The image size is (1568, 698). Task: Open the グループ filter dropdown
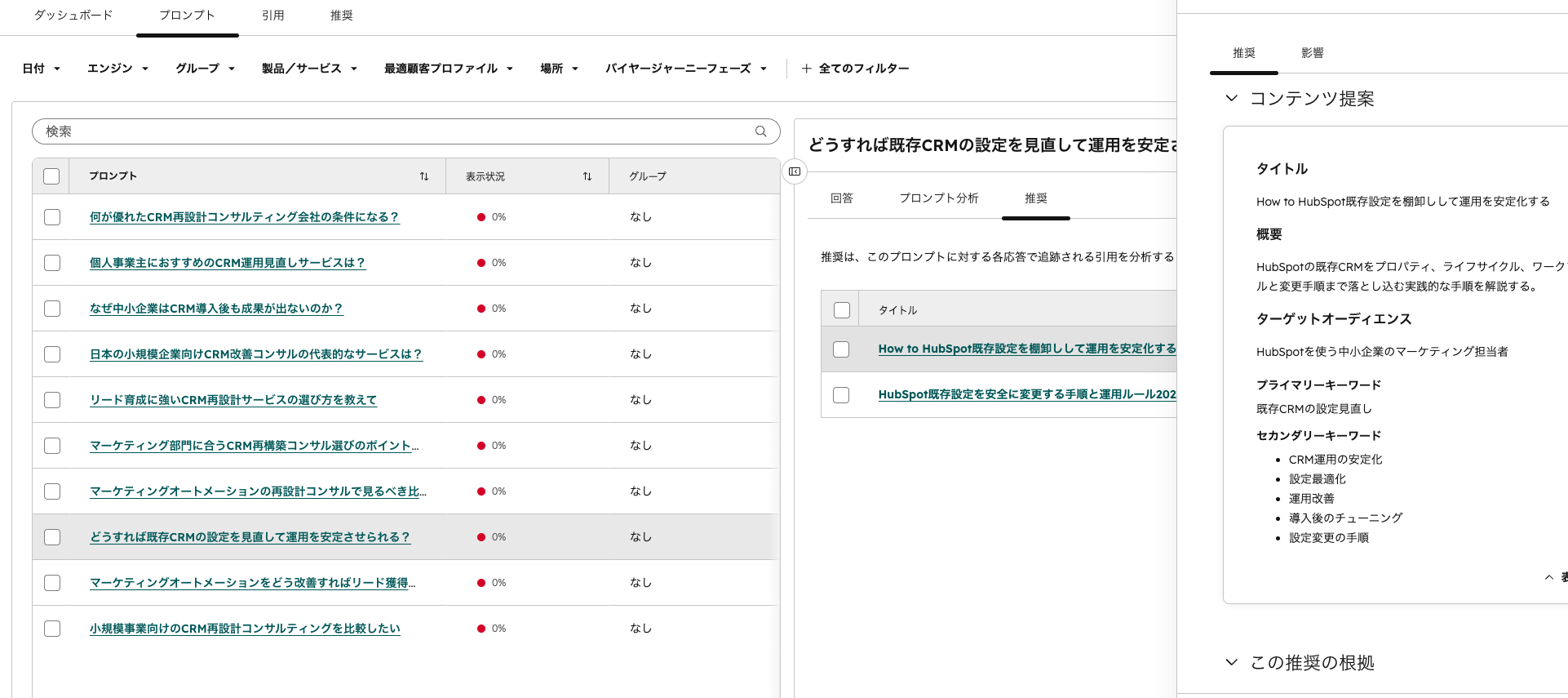click(x=206, y=69)
